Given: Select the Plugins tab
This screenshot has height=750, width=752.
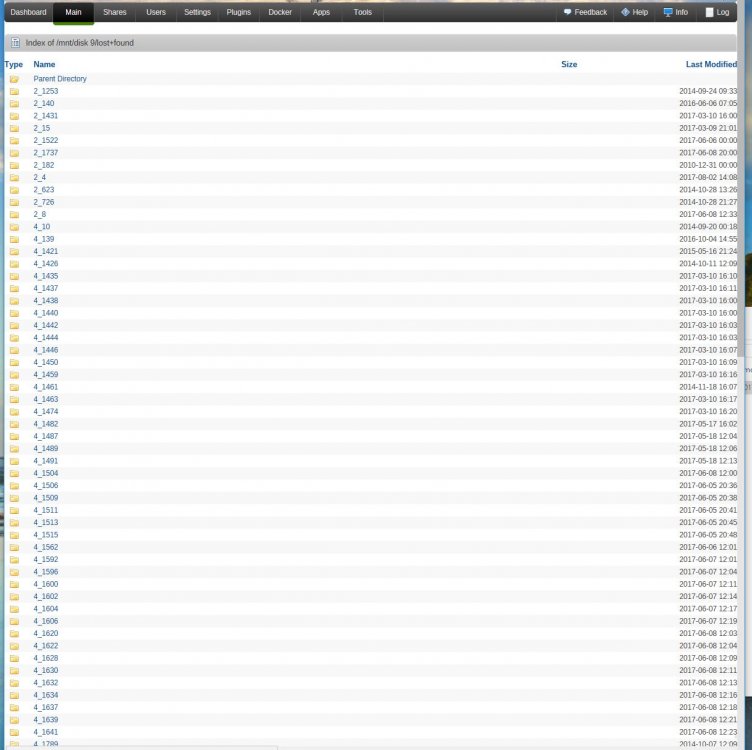Looking at the screenshot, I should 238,12.
